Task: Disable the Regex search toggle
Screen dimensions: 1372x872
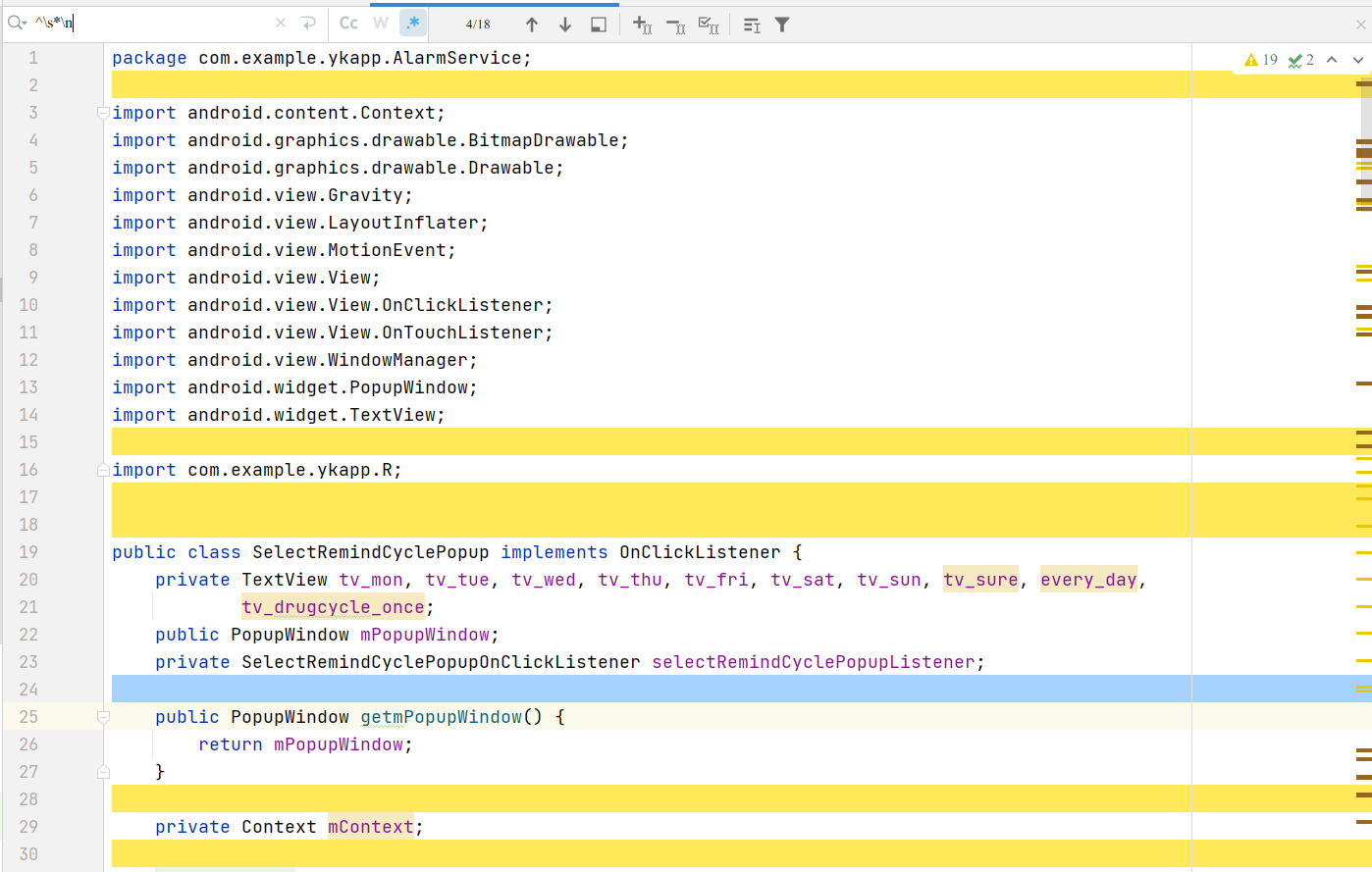Action: click(x=413, y=24)
